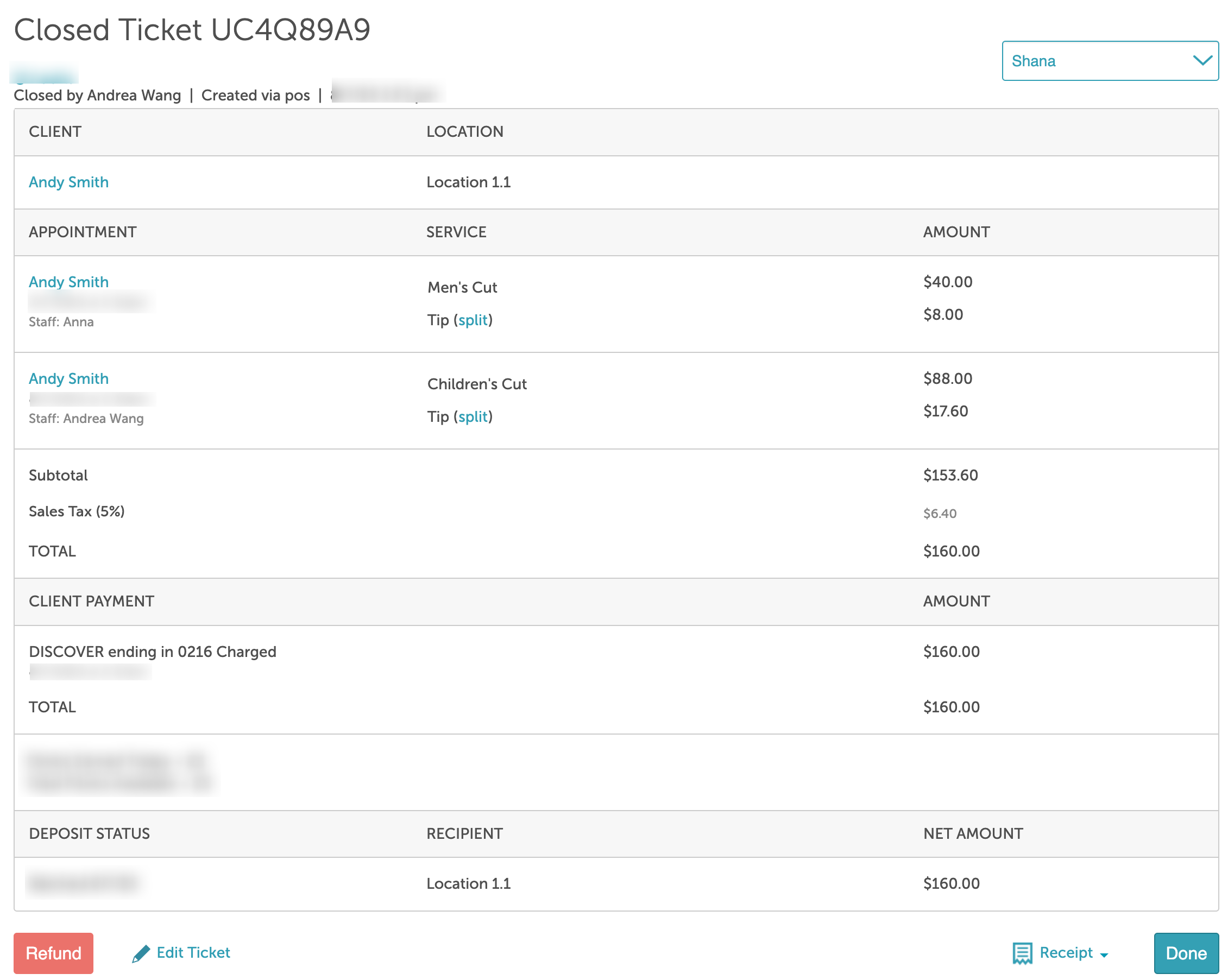Click split link for Children's Cut tip
This screenshot has width=1228, height=980.
pyautogui.click(x=473, y=417)
